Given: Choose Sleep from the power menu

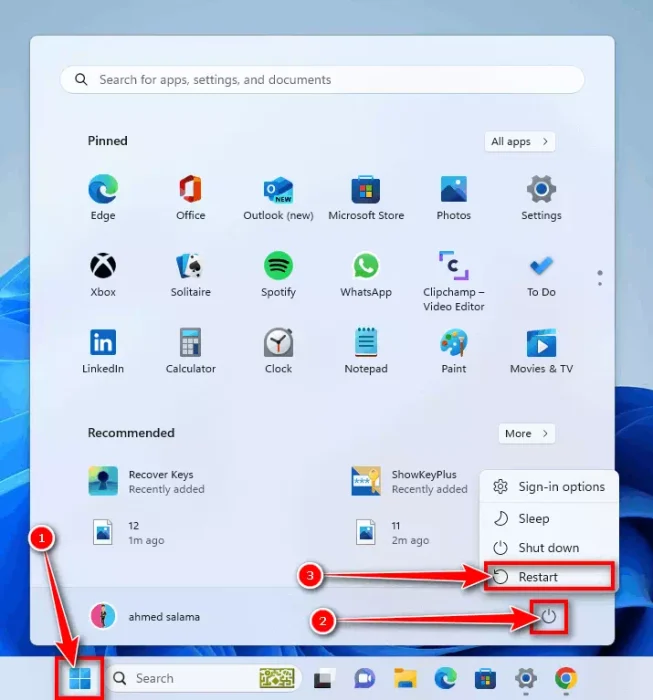Looking at the screenshot, I should pos(549,519).
